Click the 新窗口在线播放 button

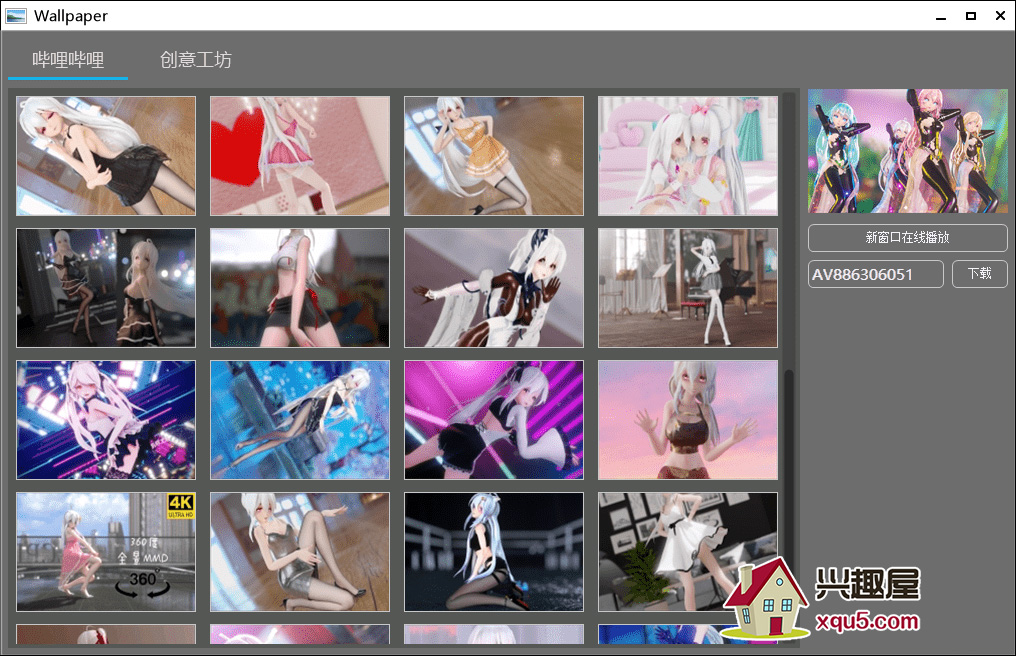907,238
